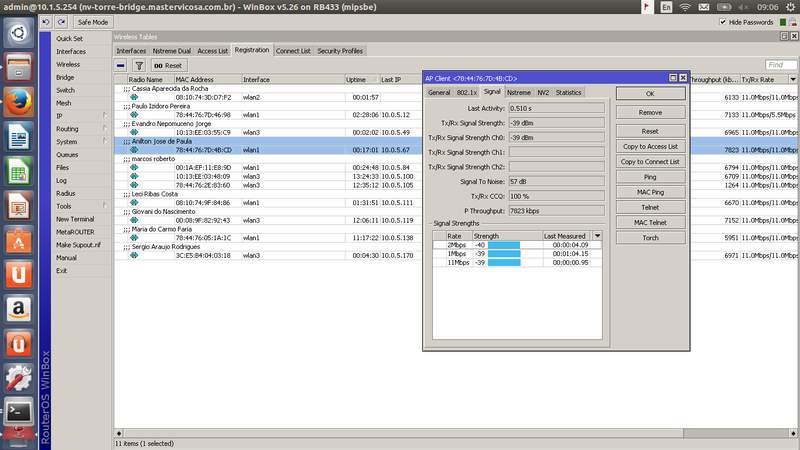
Task: Click the MAC Ping button
Action: (x=651, y=192)
